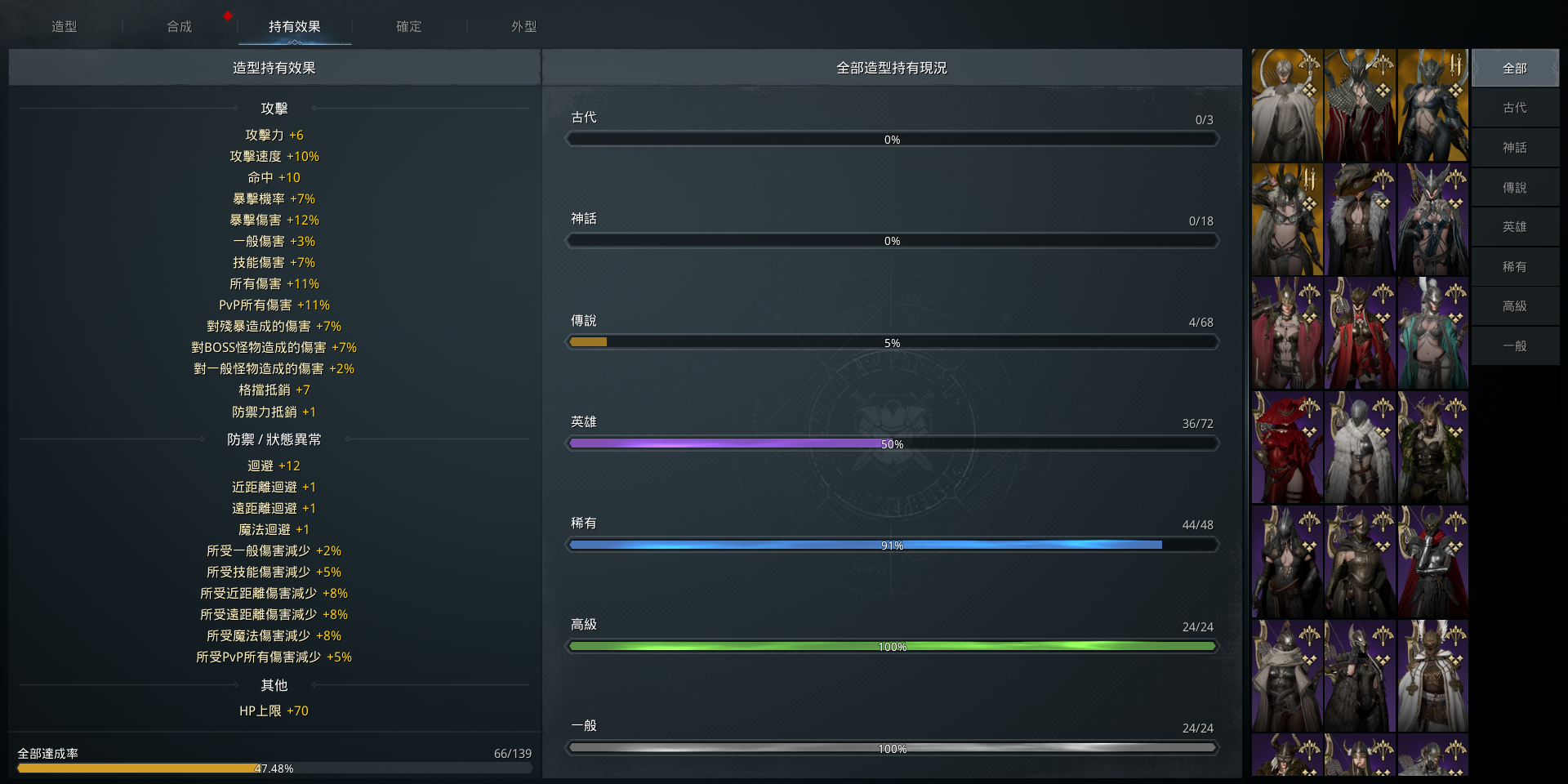Pick the white robe winged-helmet costume thumbnail
Screen dimensions: 1568x784
coord(1432,676)
